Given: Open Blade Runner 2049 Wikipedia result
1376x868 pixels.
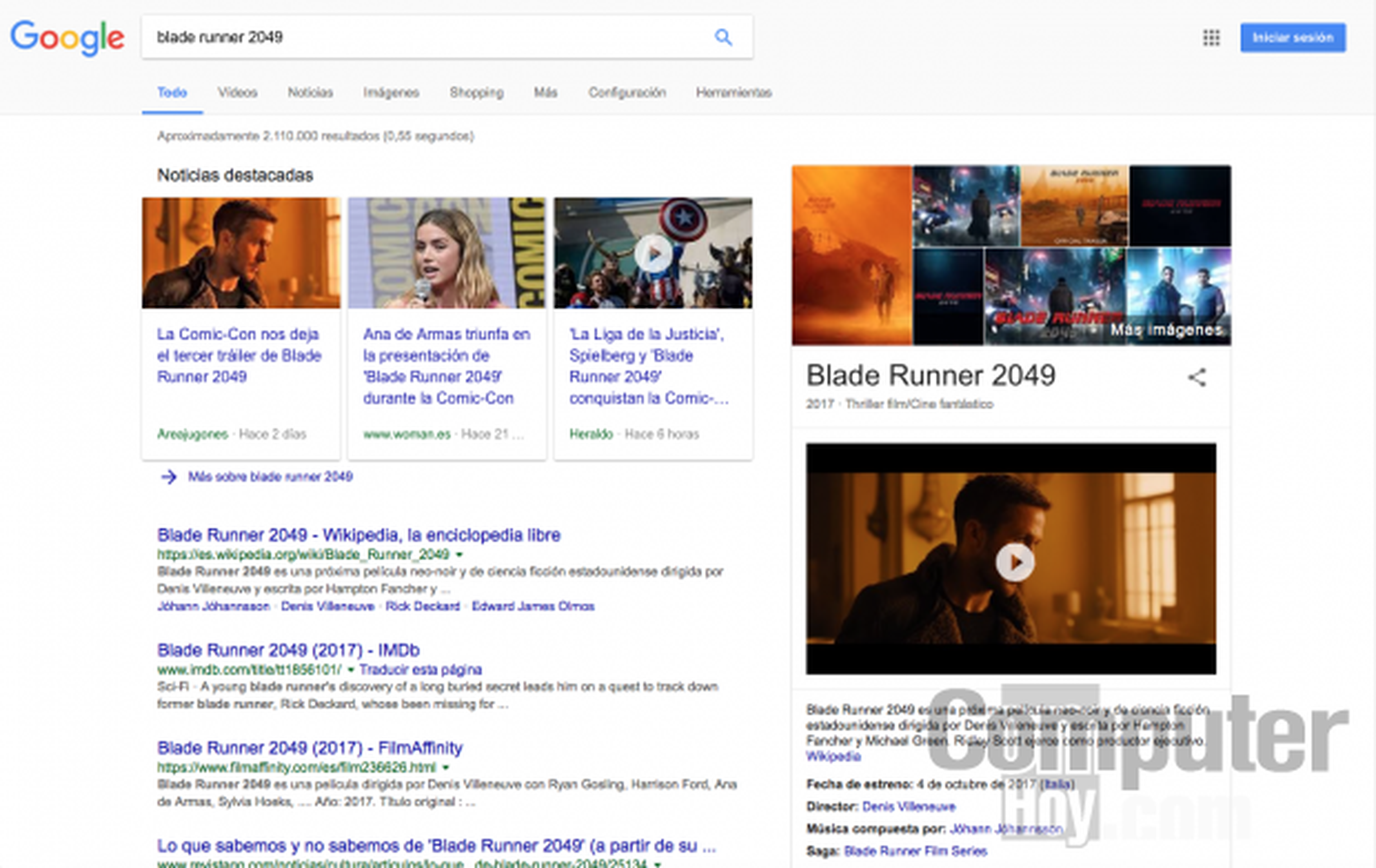Looking at the screenshot, I should [x=359, y=535].
